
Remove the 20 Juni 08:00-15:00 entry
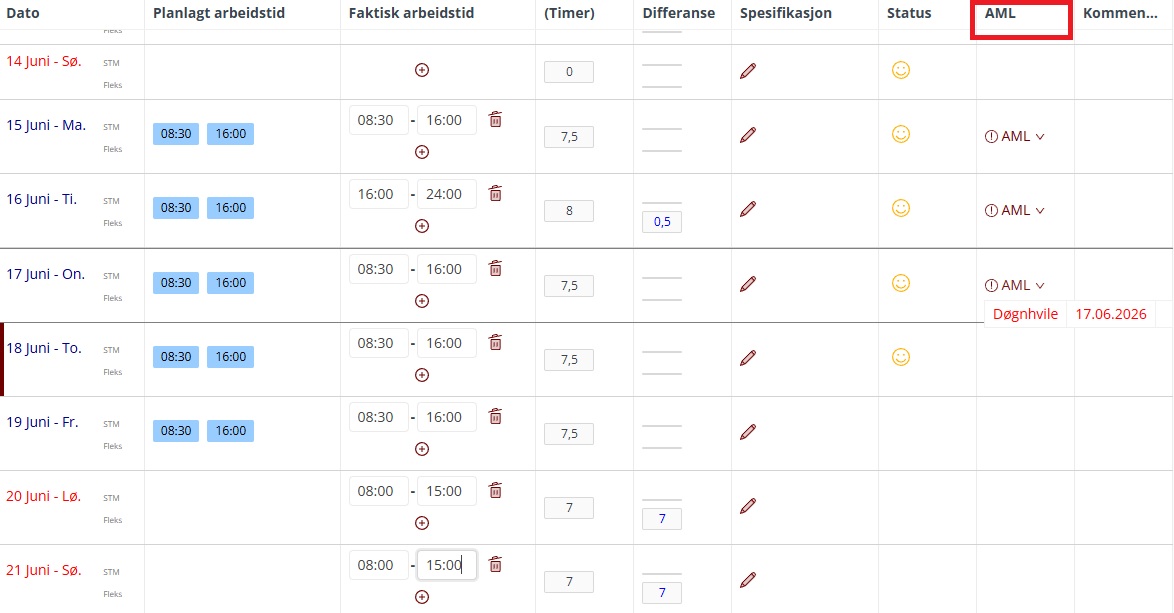pos(496,491)
